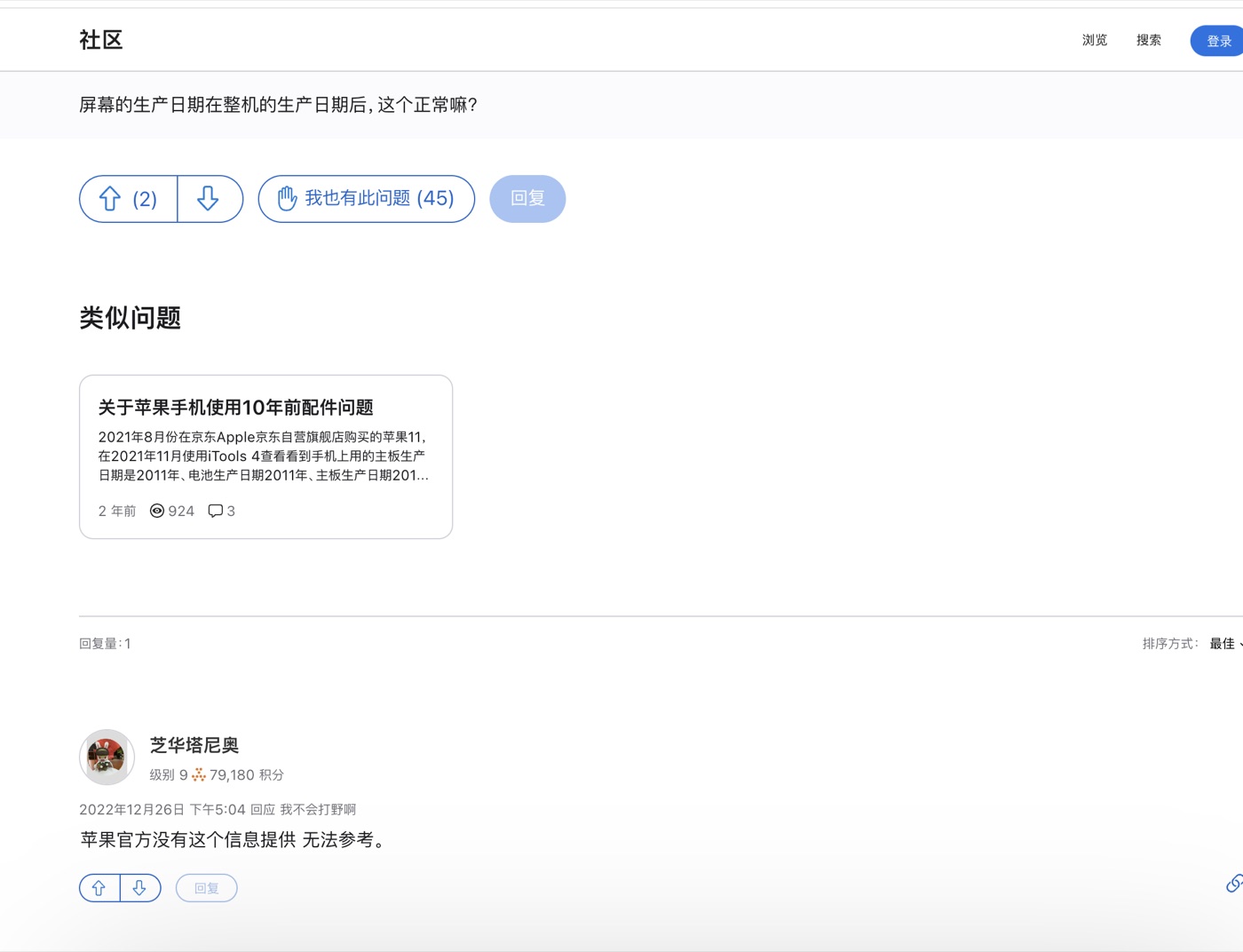Screen dimensions: 1243x952
Task: Downvote the main question
Action: pos(210,199)
